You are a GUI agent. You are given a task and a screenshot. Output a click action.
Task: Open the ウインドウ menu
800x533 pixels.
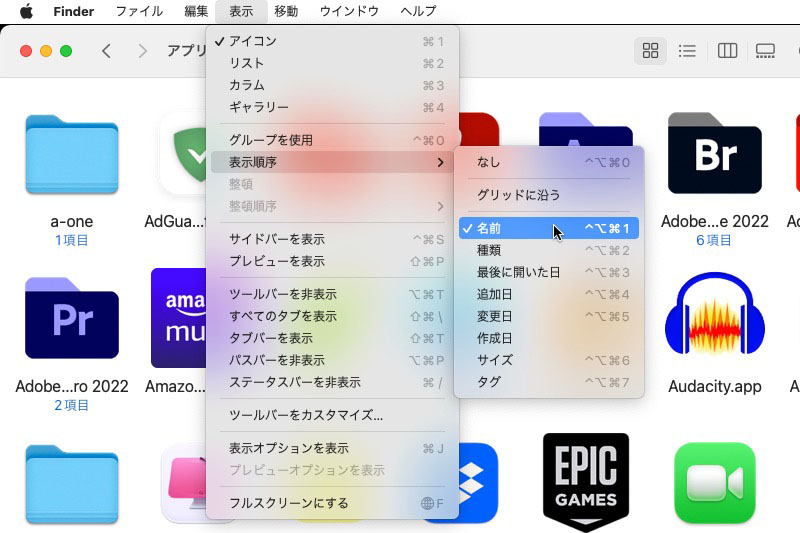pos(349,11)
